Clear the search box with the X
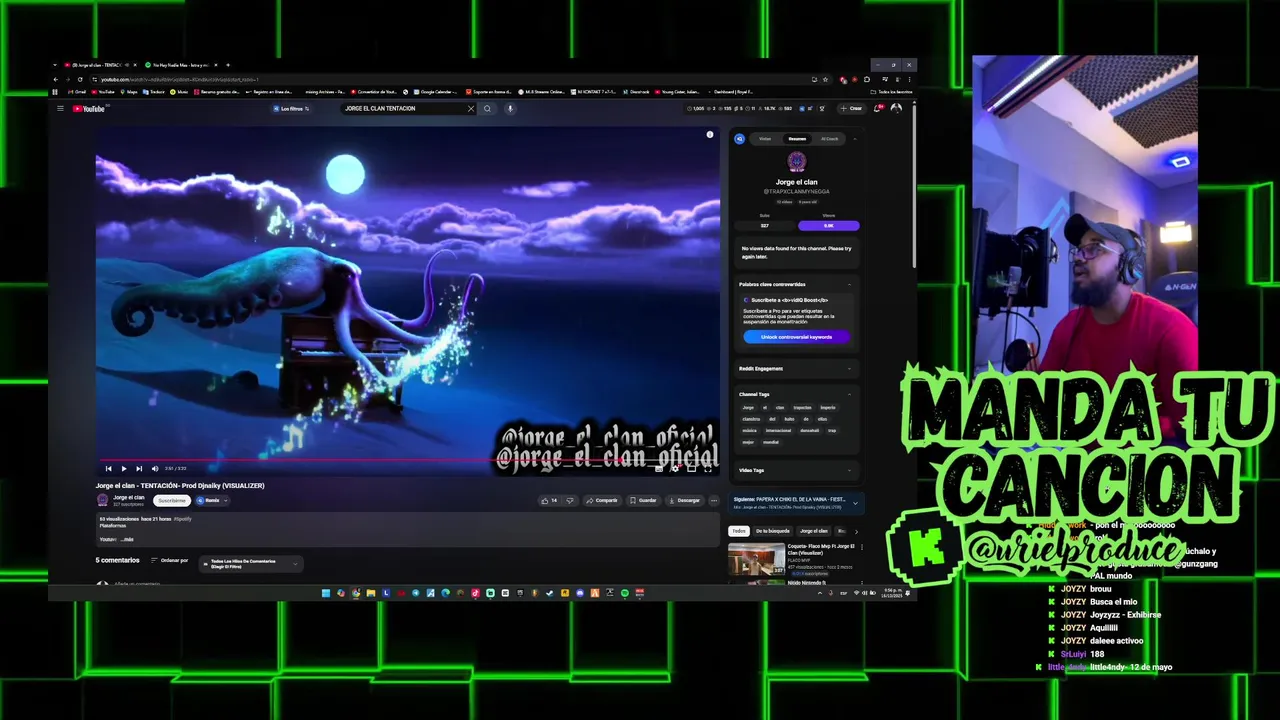 (470, 108)
